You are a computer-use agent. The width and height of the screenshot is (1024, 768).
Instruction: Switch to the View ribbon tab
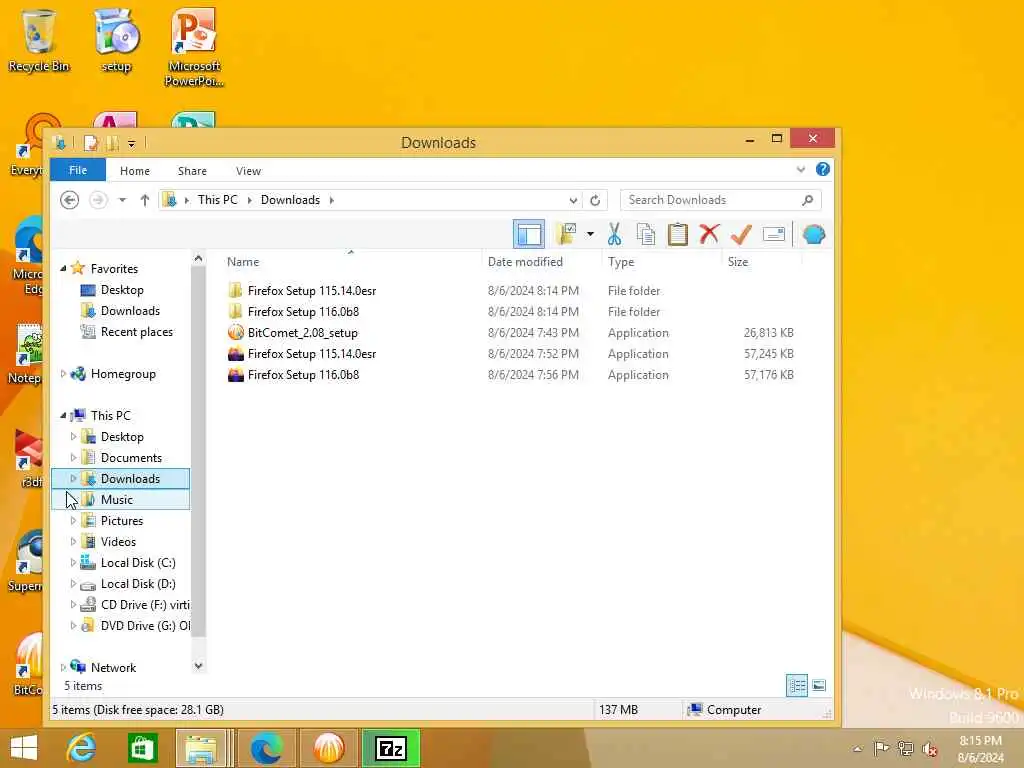coord(248,170)
